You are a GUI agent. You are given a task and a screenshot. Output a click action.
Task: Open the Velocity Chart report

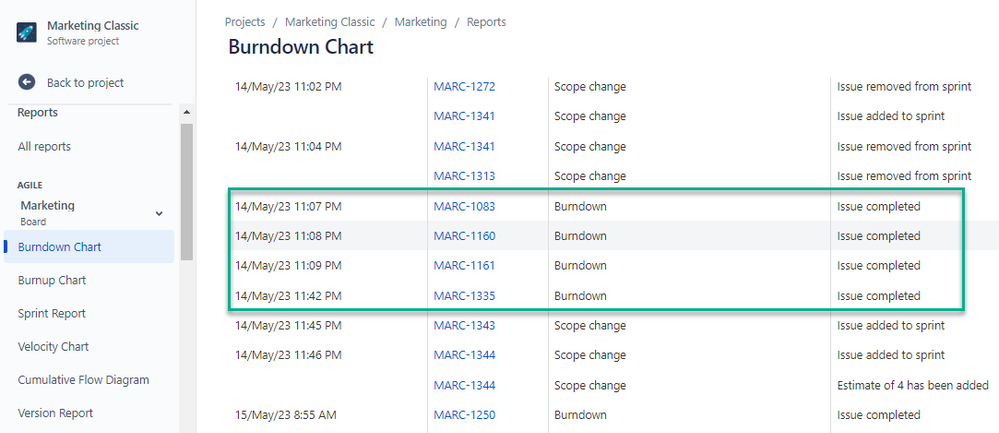54,346
